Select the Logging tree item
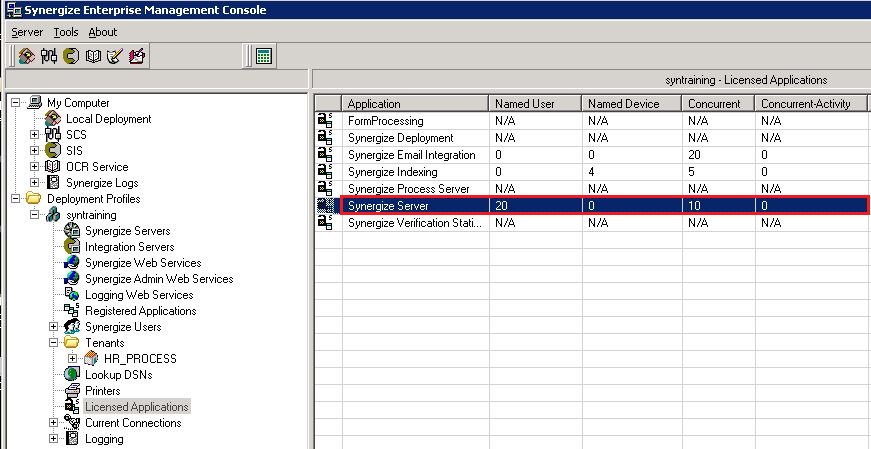This screenshot has height=449, width=871. 104,438
